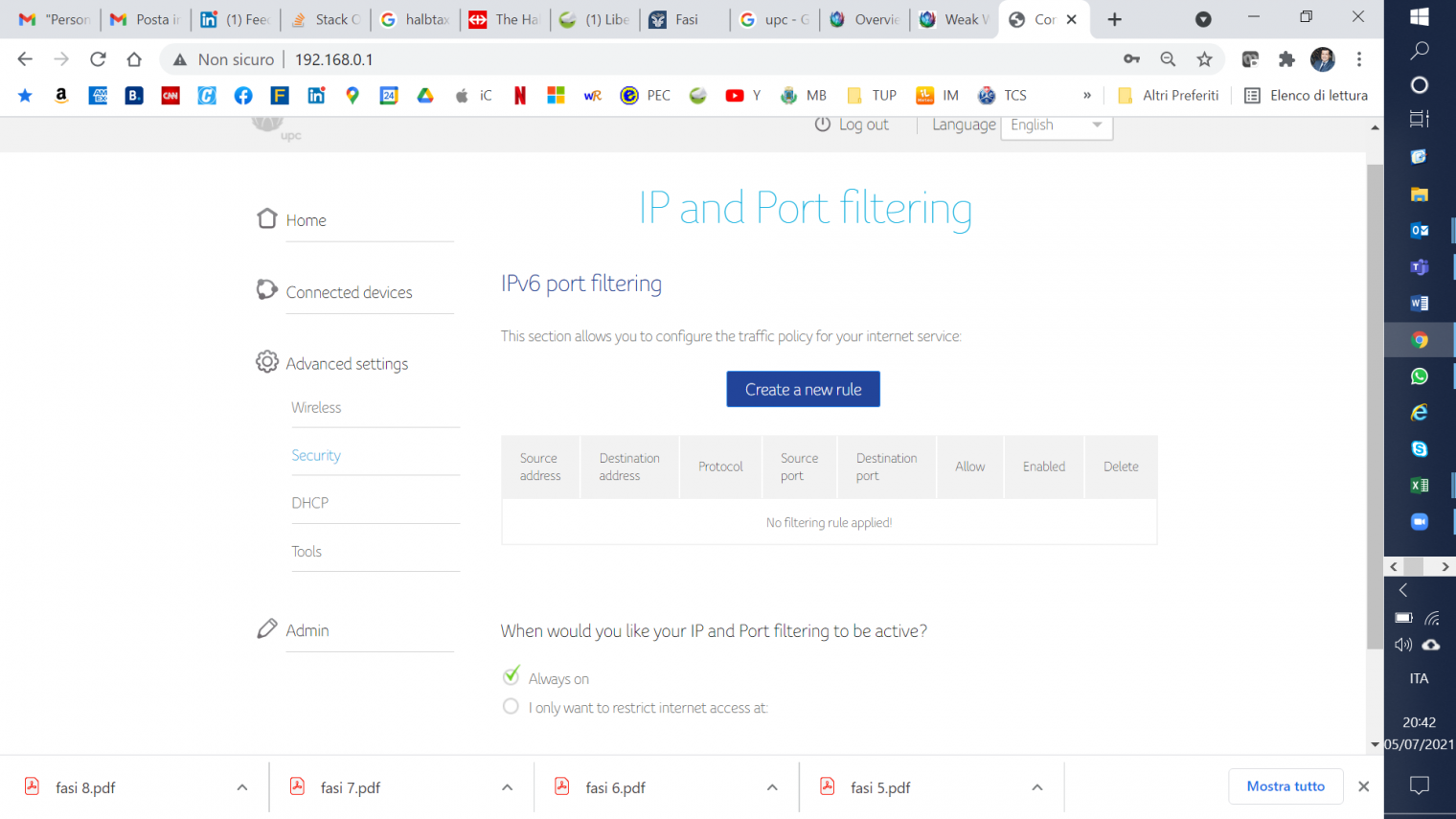Open the DHCP submenu item
Viewport: 1456px width, 819px height.
click(309, 503)
